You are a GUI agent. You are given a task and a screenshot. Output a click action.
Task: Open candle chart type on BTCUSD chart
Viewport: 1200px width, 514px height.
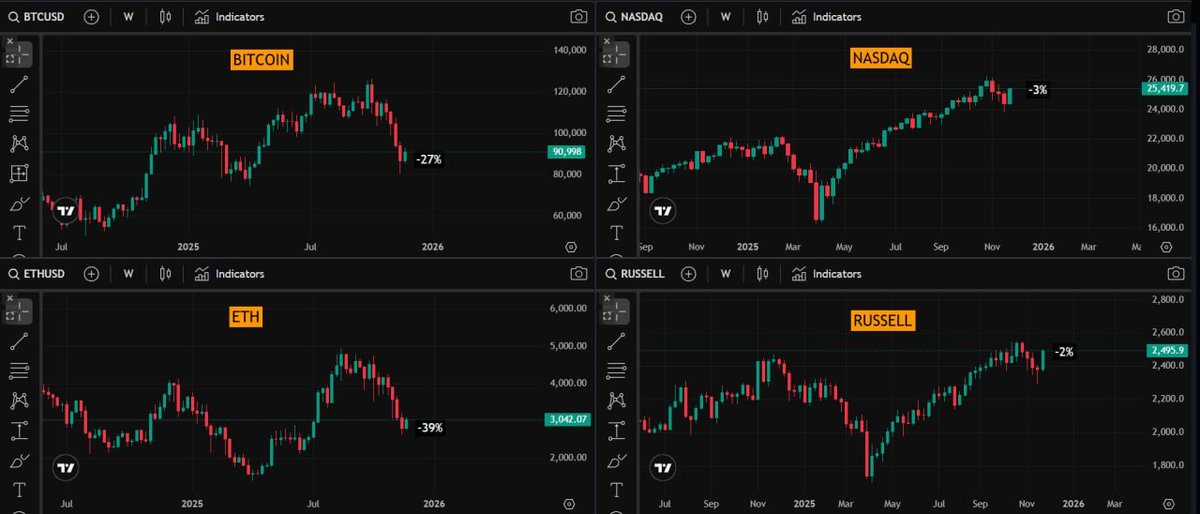pyautogui.click(x=166, y=17)
